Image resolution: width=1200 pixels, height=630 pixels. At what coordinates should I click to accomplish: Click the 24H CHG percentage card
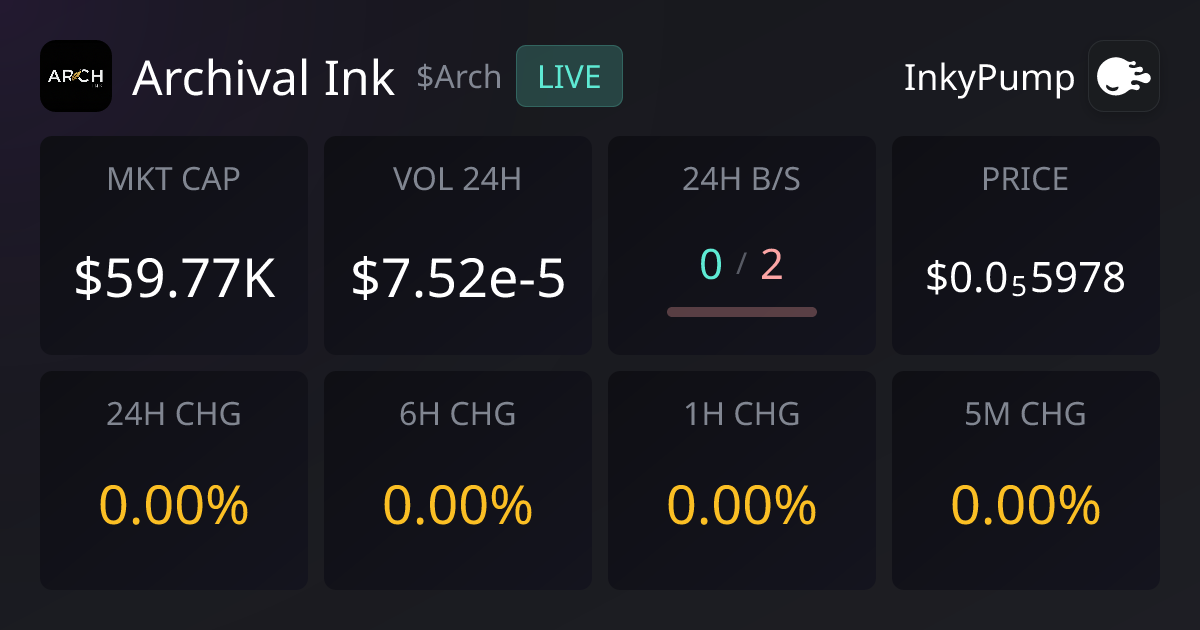pyautogui.click(x=174, y=480)
